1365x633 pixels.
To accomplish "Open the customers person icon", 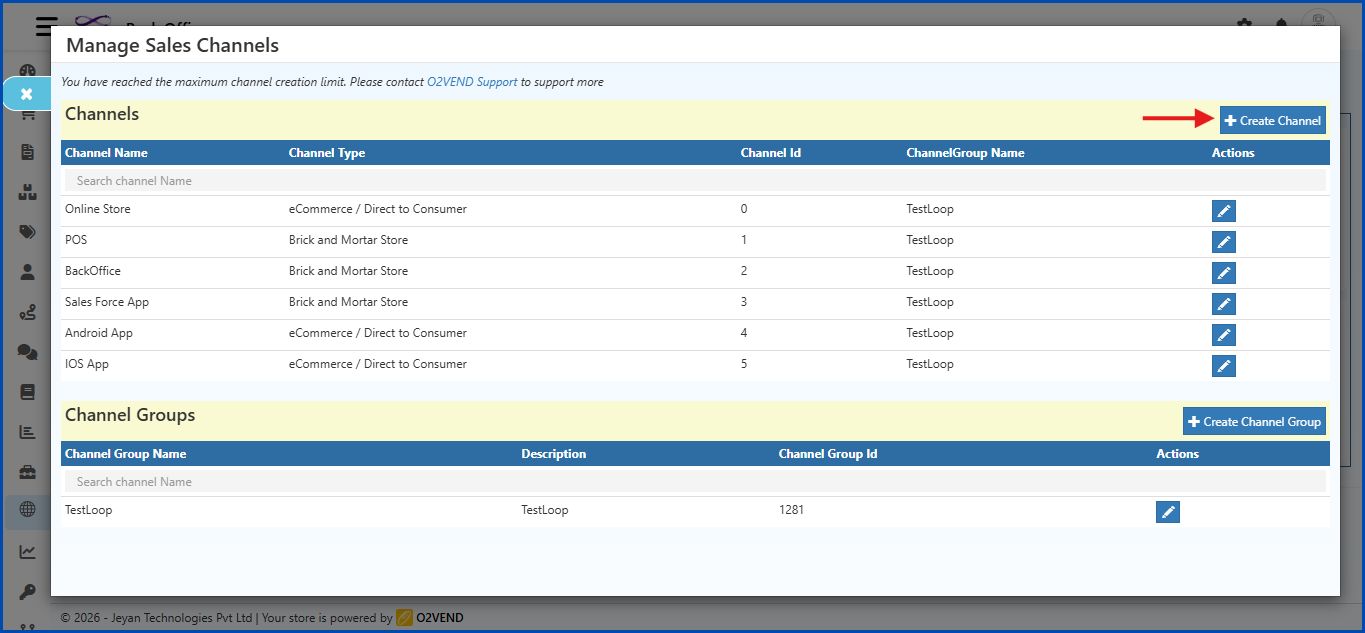I will point(27,271).
